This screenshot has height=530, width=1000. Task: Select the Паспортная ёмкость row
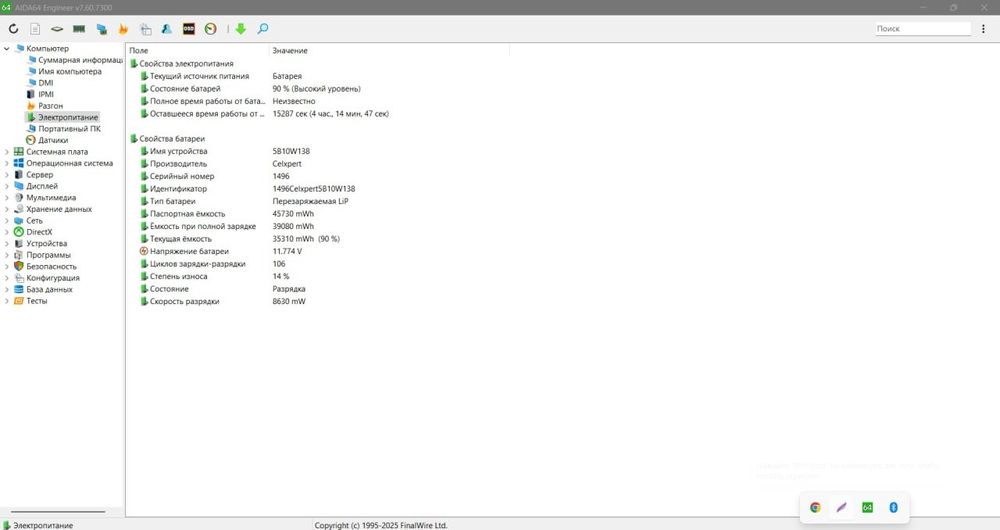[228, 214]
